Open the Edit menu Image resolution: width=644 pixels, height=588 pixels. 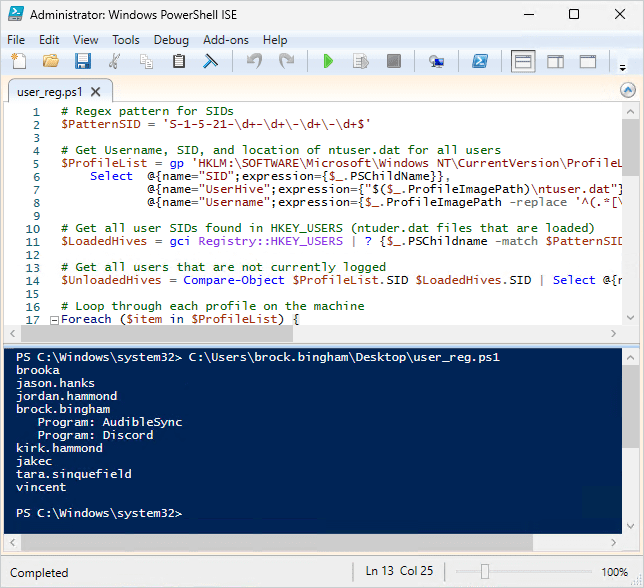49,40
